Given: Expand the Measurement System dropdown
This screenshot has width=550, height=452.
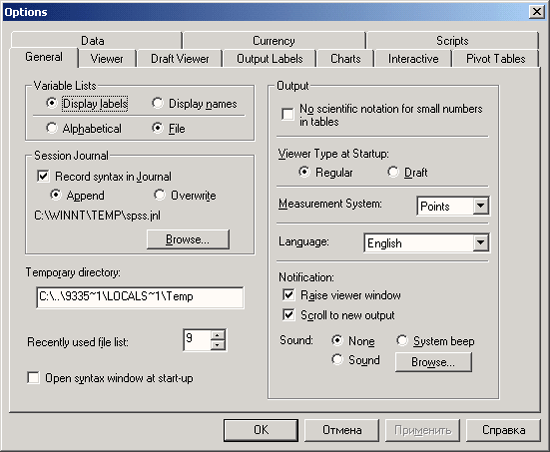Looking at the screenshot, I should coord(481,206).
